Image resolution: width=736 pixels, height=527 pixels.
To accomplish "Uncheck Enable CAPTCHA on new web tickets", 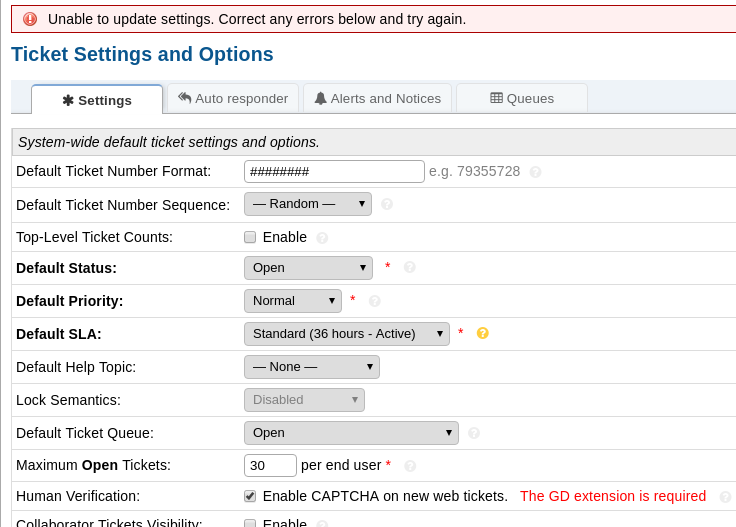I will [250, 496].
